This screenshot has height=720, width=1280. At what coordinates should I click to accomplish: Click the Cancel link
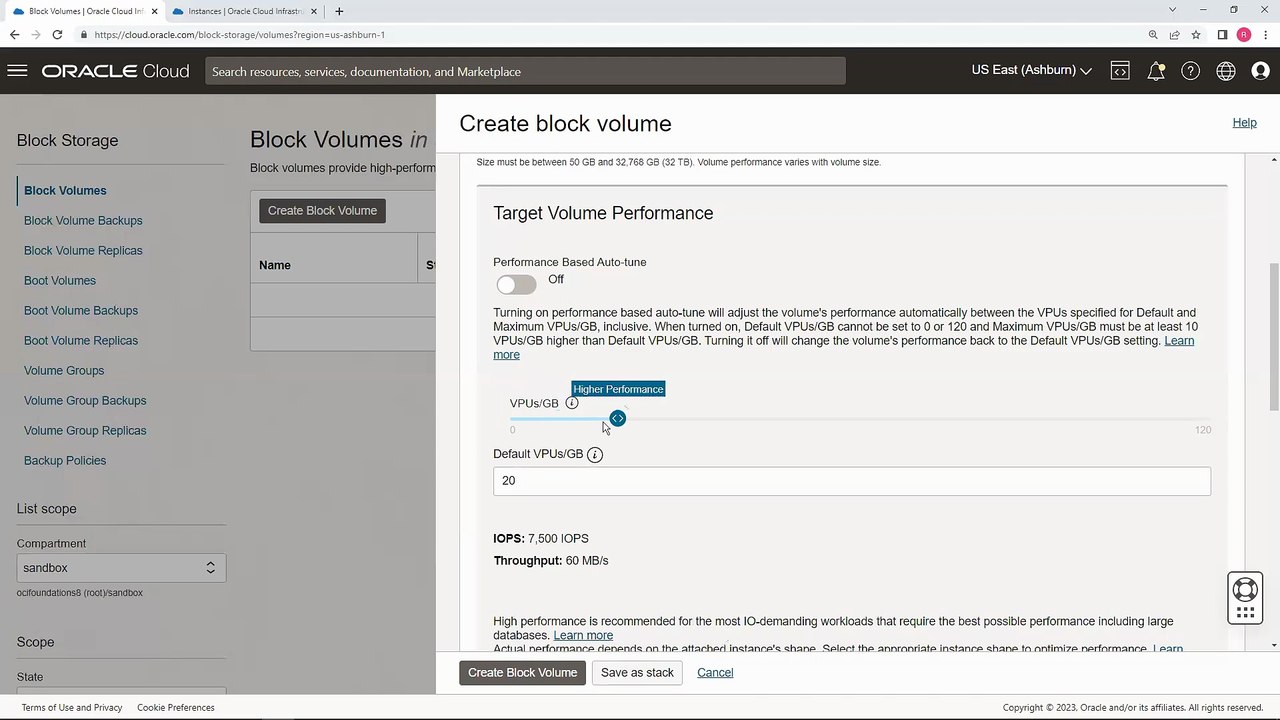[x=715, y=673]
